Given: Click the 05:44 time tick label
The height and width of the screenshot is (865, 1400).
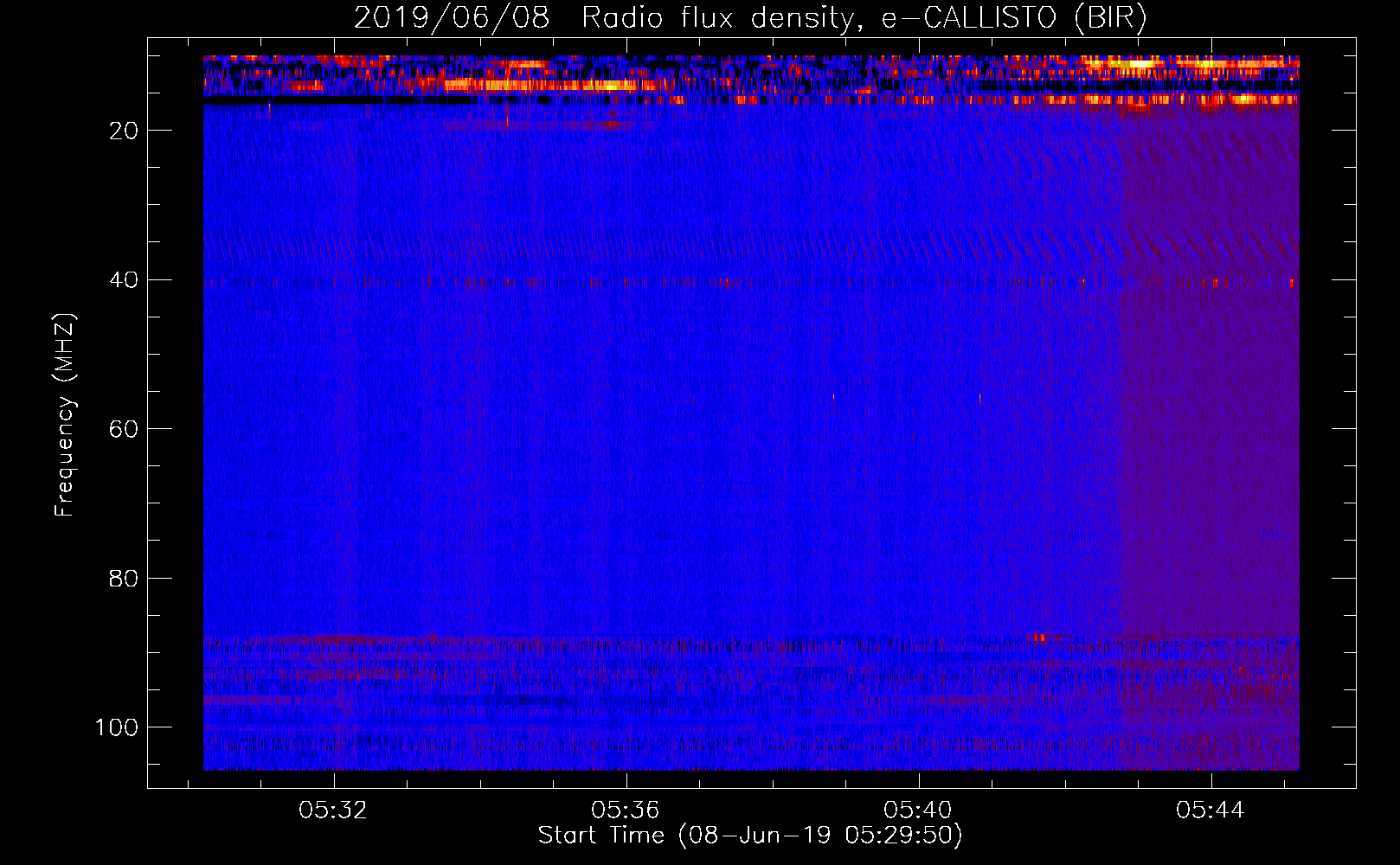Looking at the screenshot, I should point(1211,811).
